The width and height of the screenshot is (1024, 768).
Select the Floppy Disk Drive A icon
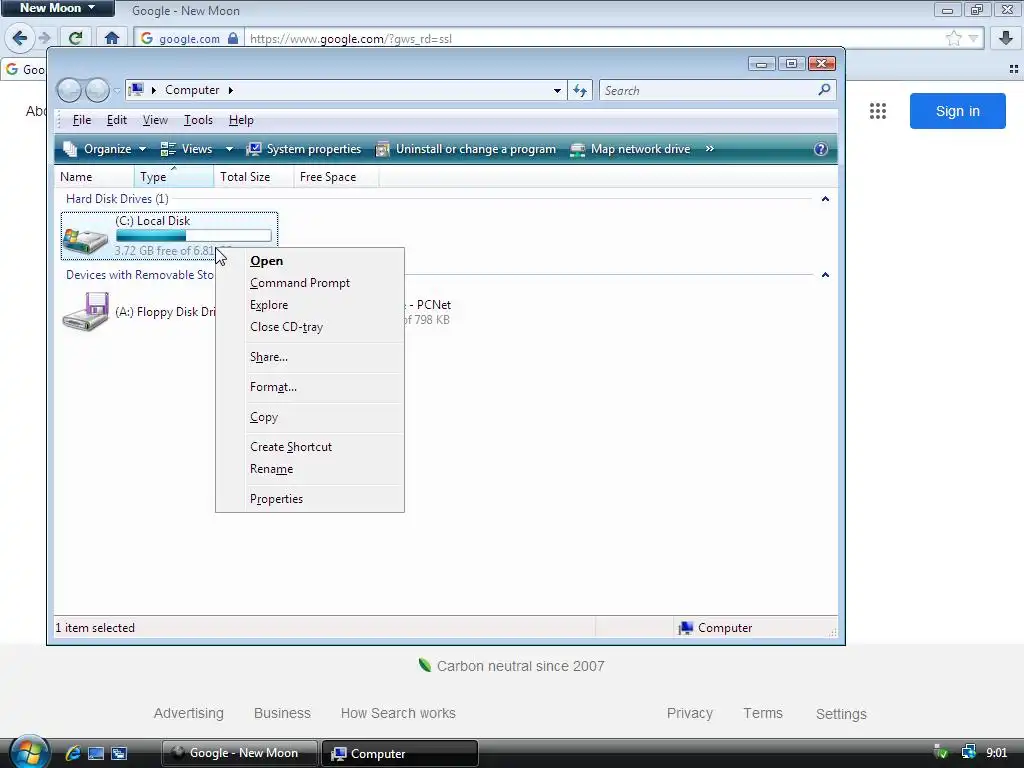pos(86,312)
